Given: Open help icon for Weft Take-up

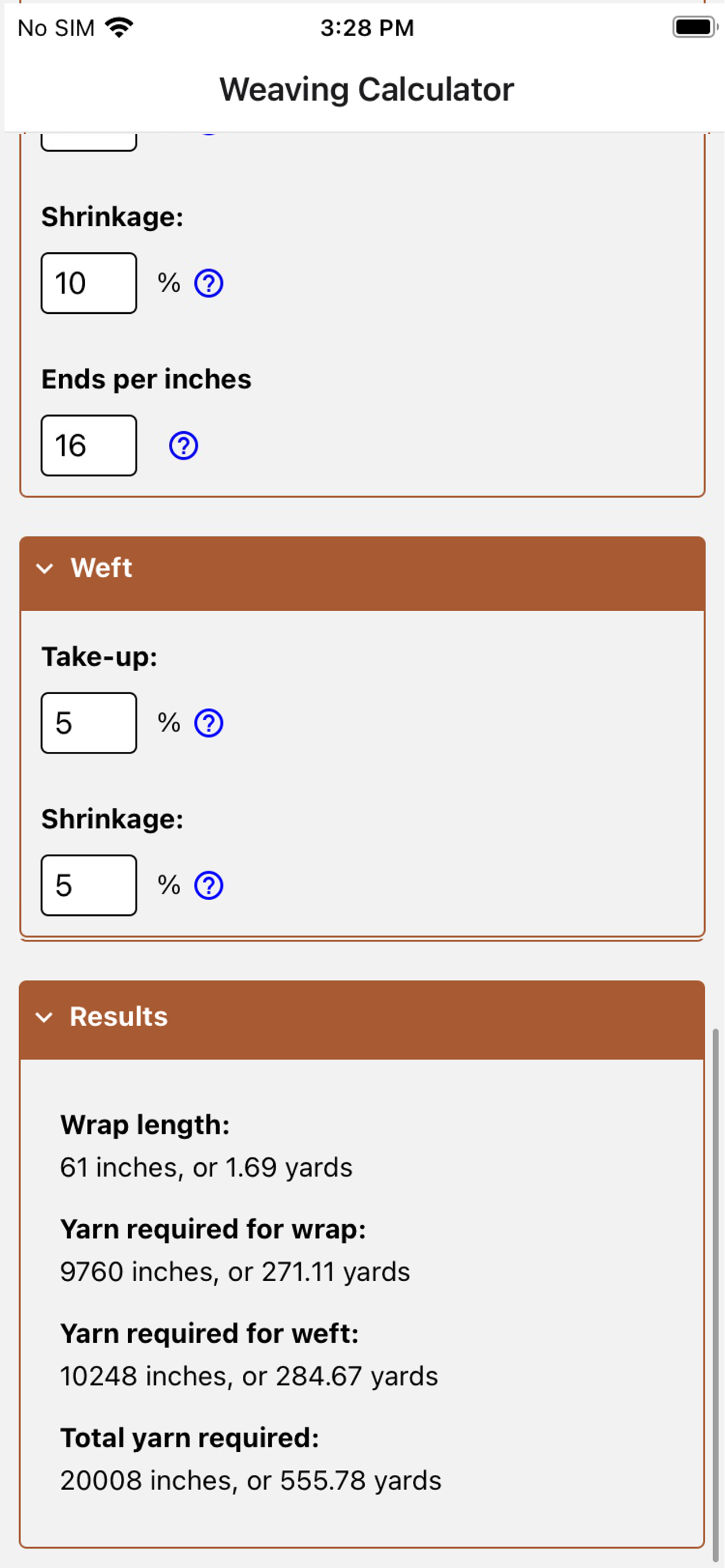Looking at the screenshot, I should [208, 723].
